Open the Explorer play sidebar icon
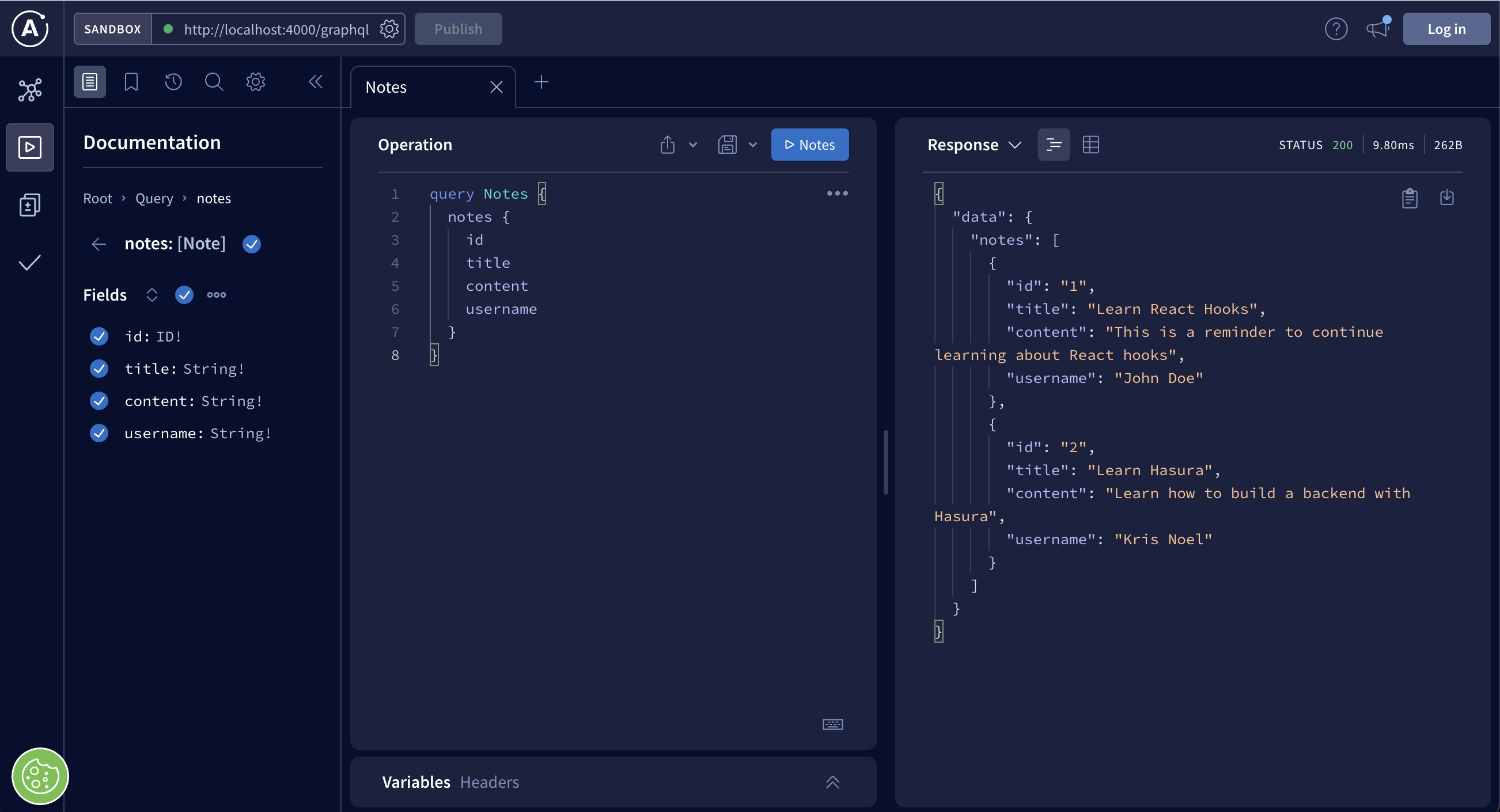Viewport: 1500px width, 812px height. [x=30, y=147]
